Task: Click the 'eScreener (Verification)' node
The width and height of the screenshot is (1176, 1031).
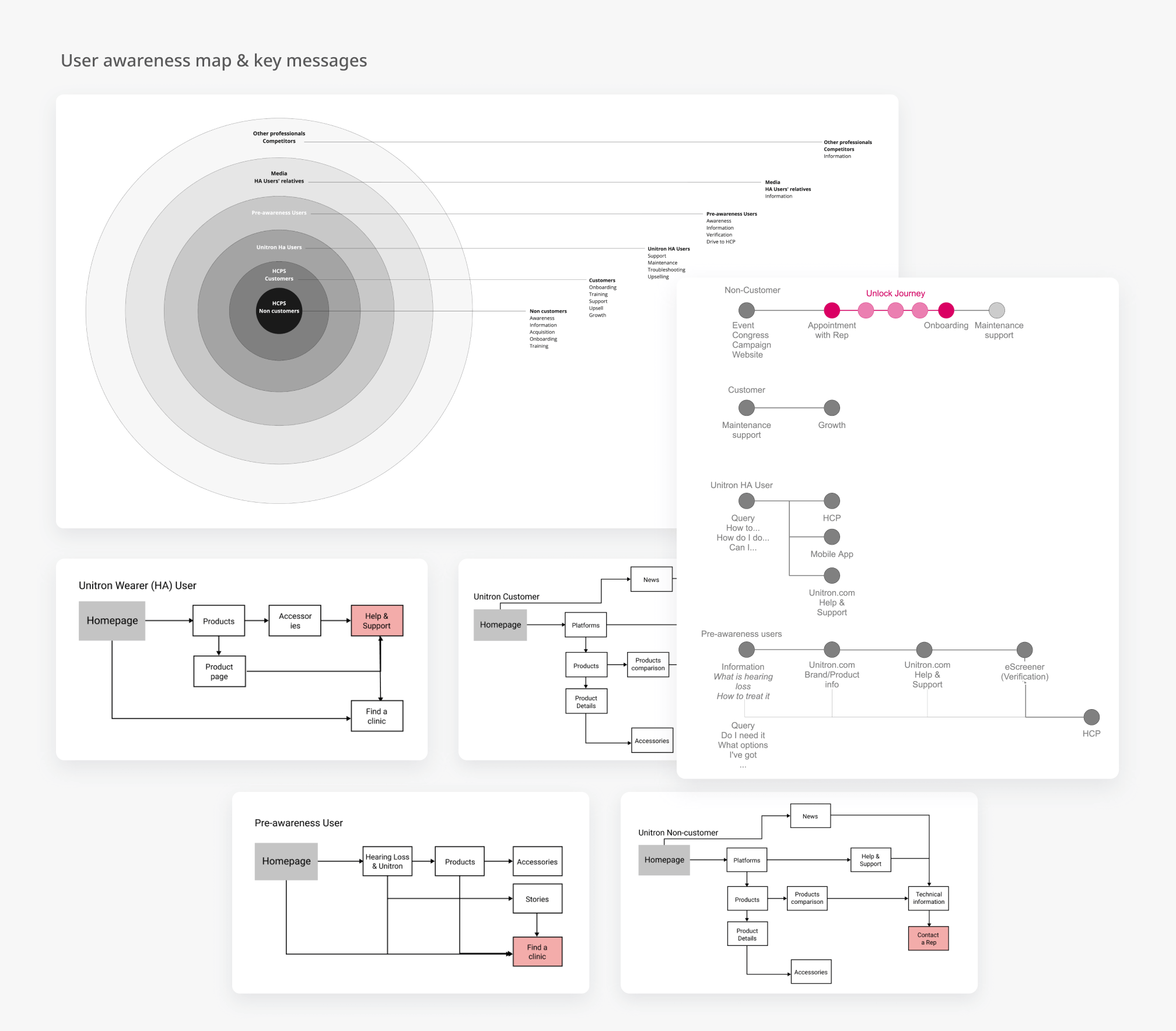Action: pos(1025,650)
